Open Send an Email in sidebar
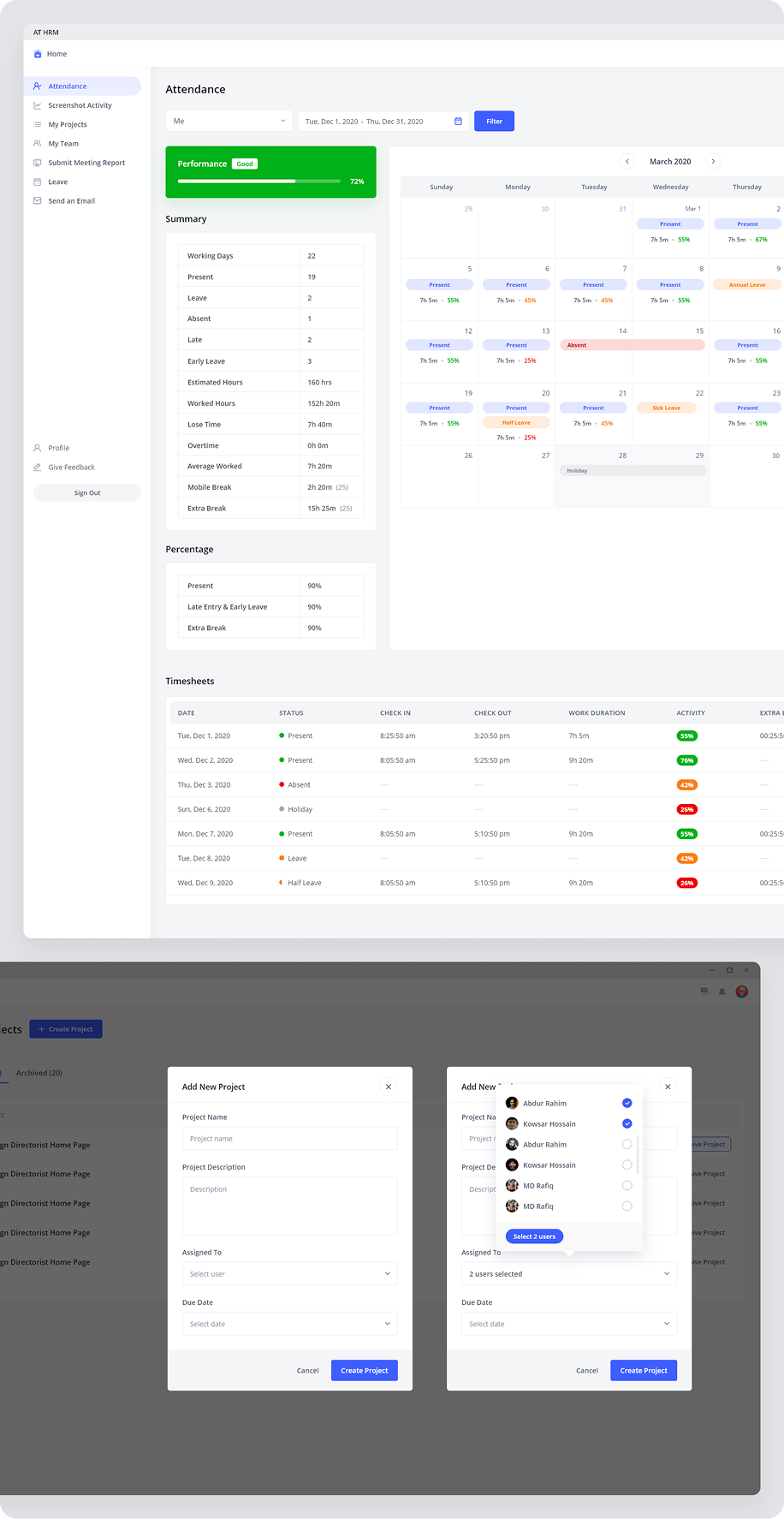 pos(72,201)
